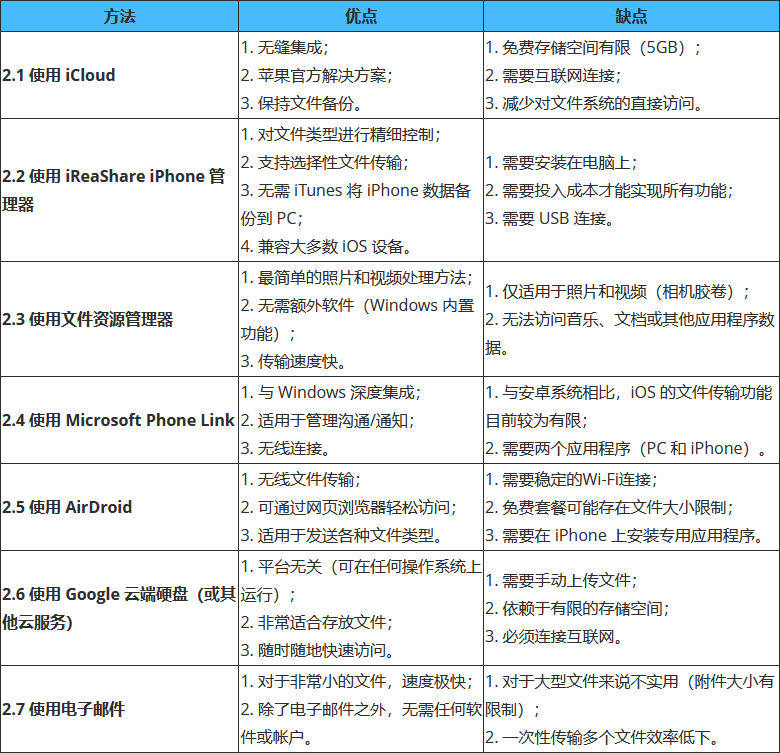Click '3. 无需 iTunes 将 iPhone 数据备' line
Screen dimensions: 780x753
click(356, 190)
